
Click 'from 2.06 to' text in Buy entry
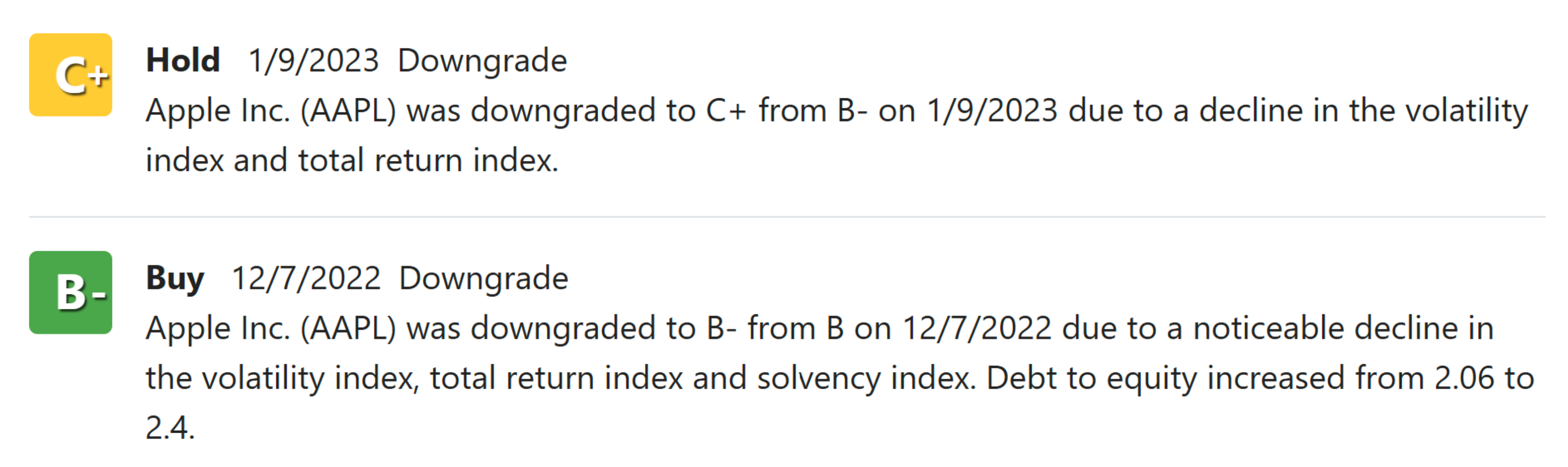(1445, 379)
